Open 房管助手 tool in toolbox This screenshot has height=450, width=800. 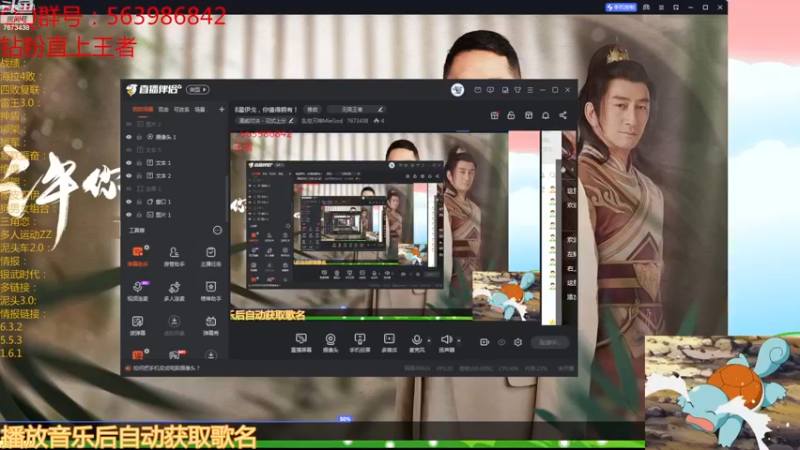[174, 256]
